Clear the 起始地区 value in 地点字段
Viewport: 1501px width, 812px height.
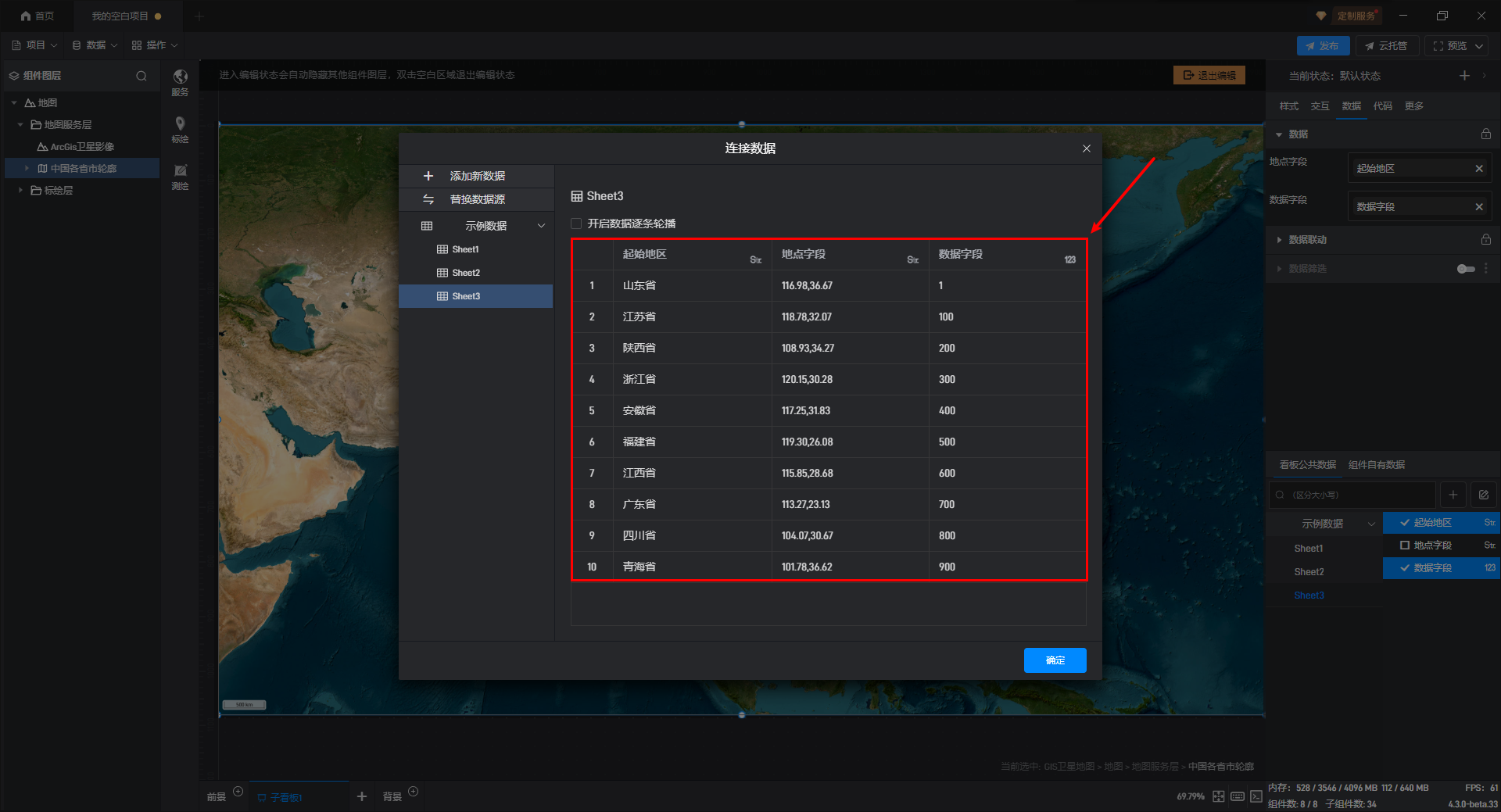(1478, 169)
